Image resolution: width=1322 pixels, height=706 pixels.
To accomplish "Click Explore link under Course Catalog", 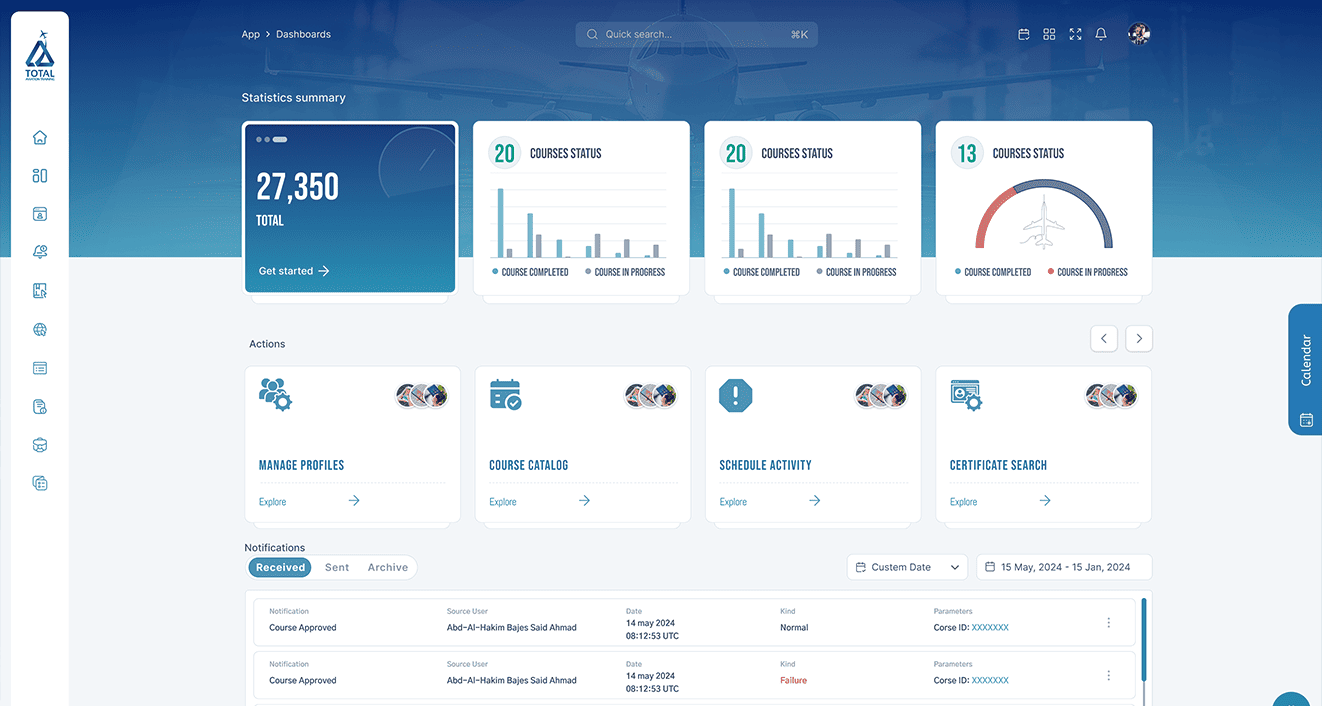I will [503, 502].
